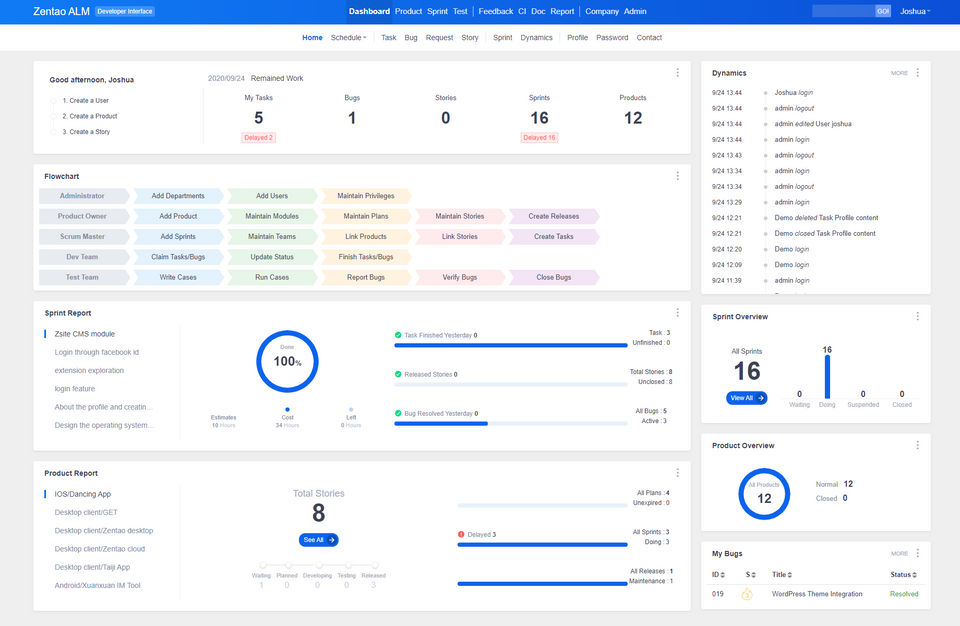
Task: Go to the Product menu item
Action: [408, 11]
